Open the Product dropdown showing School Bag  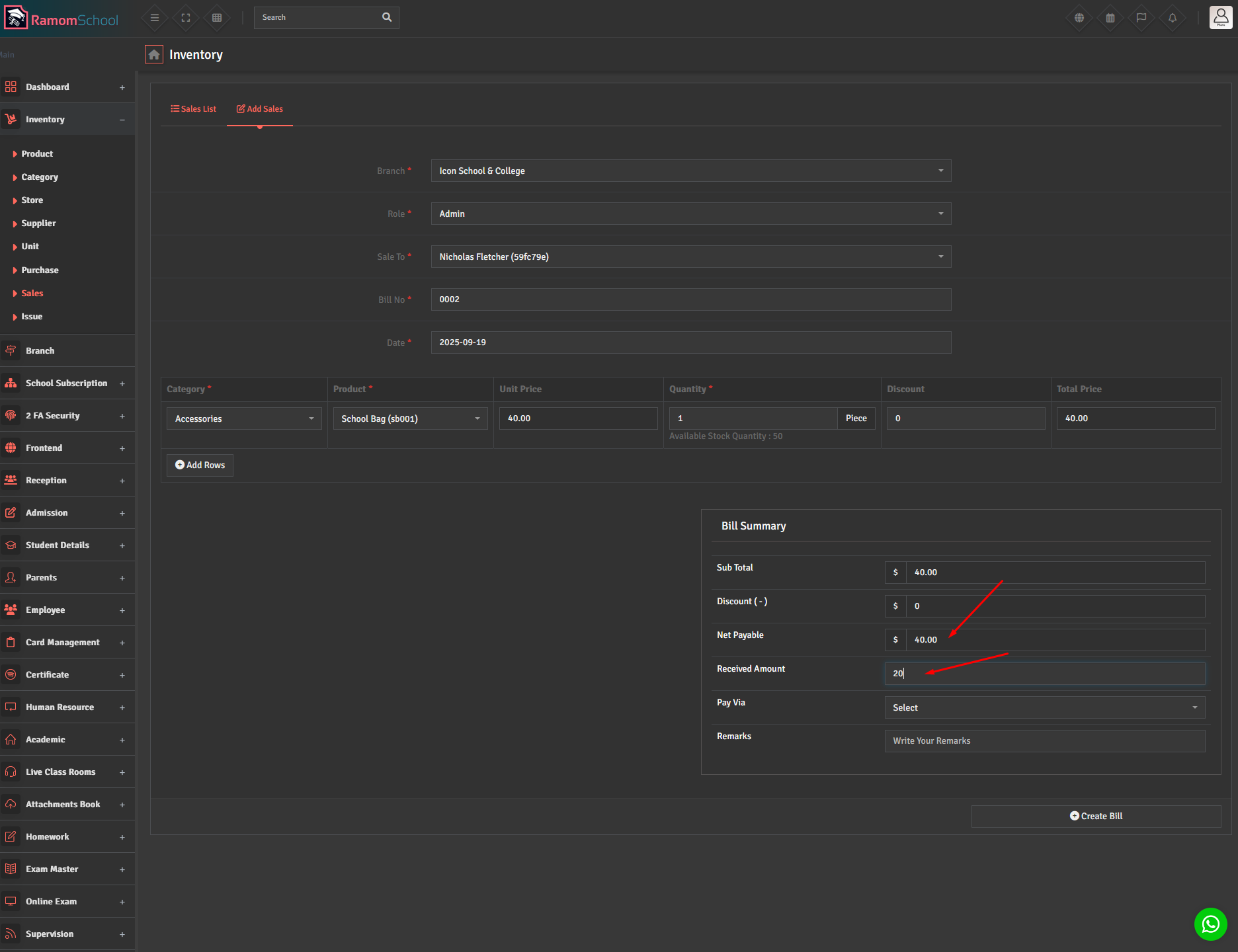(x=410, y=418)
